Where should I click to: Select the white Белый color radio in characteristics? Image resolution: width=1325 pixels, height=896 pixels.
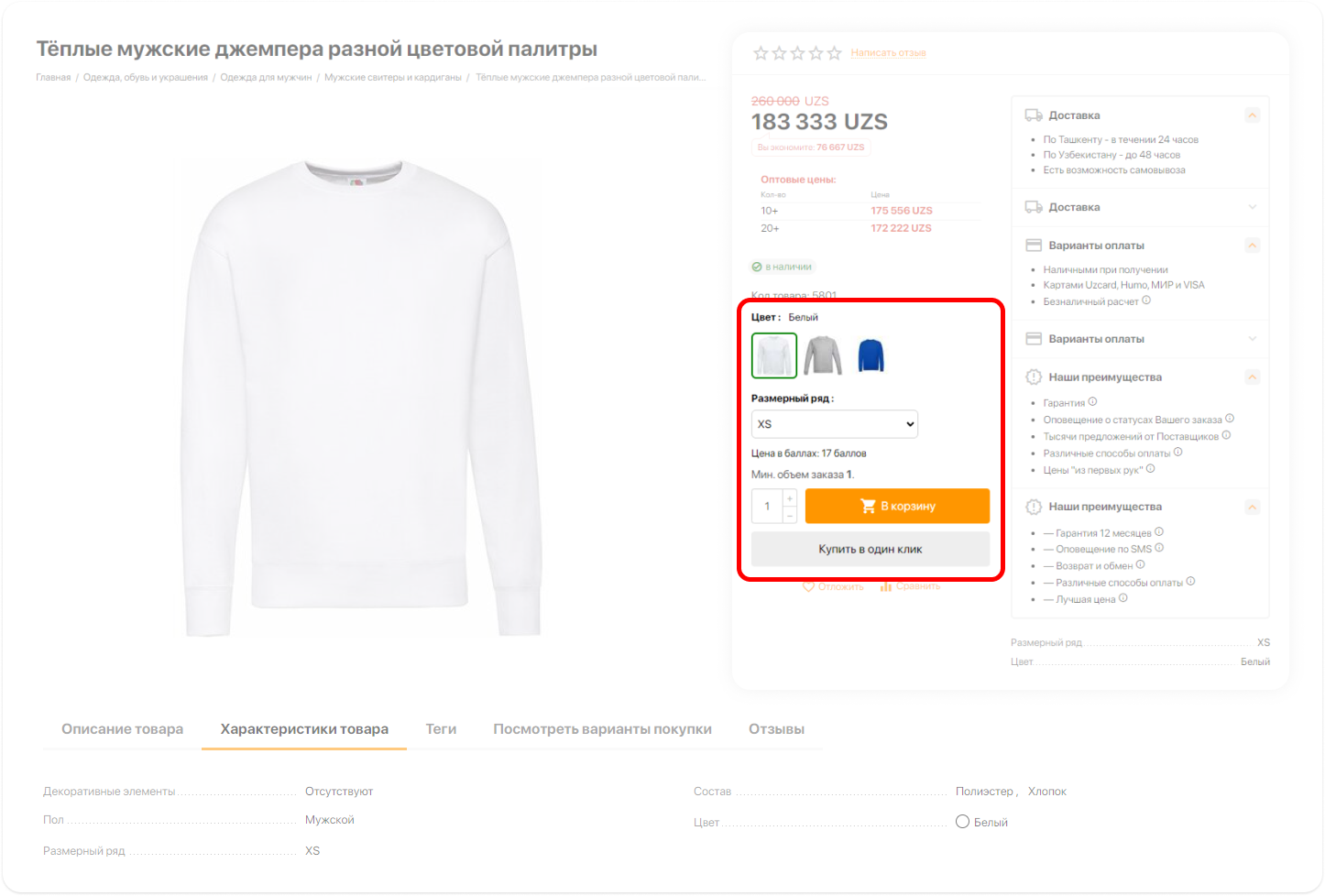pyautogui.click(x=962, y=822)
